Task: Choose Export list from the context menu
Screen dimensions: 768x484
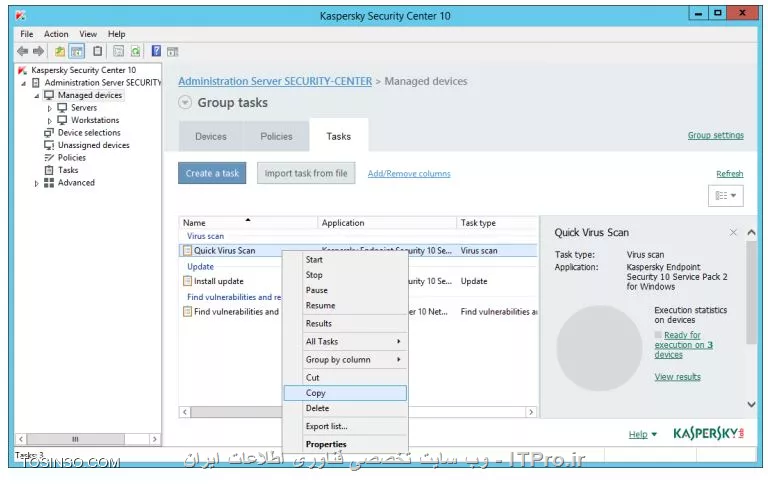Action: tap(345, 426)
